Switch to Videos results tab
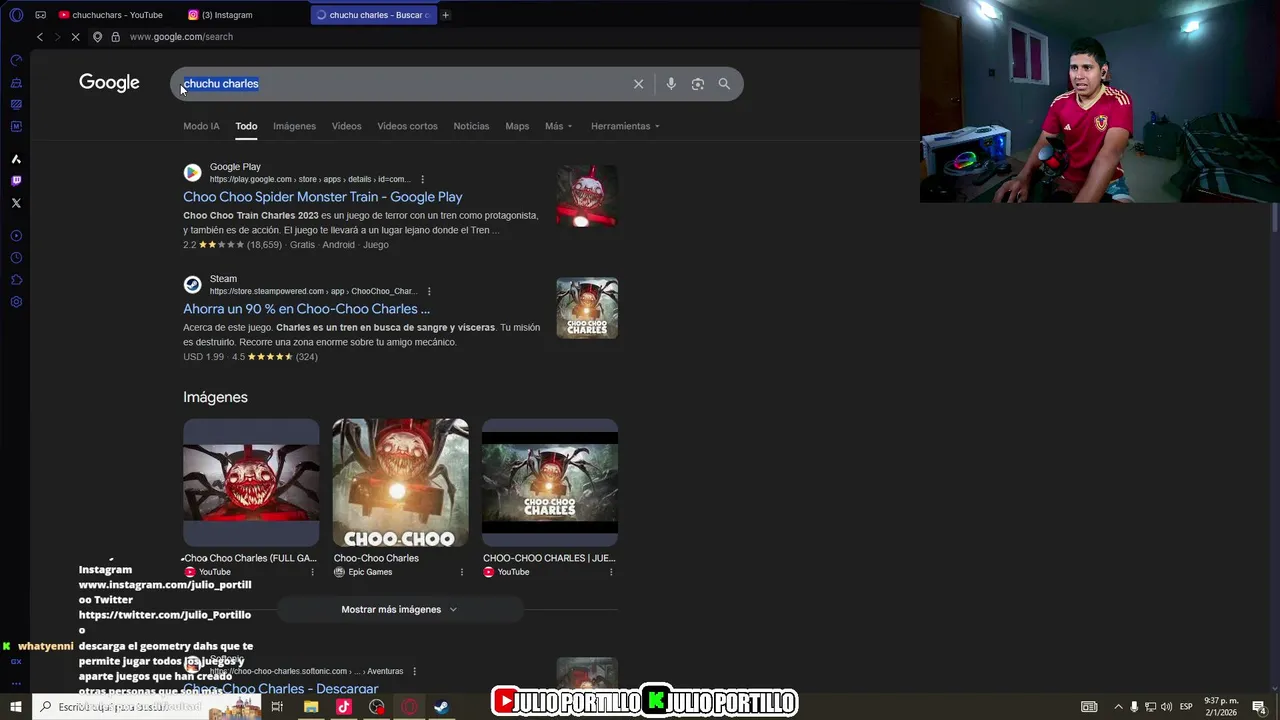Image resolution: width=1280 pixels, height=720 pixels. click(x=346, y=126)
